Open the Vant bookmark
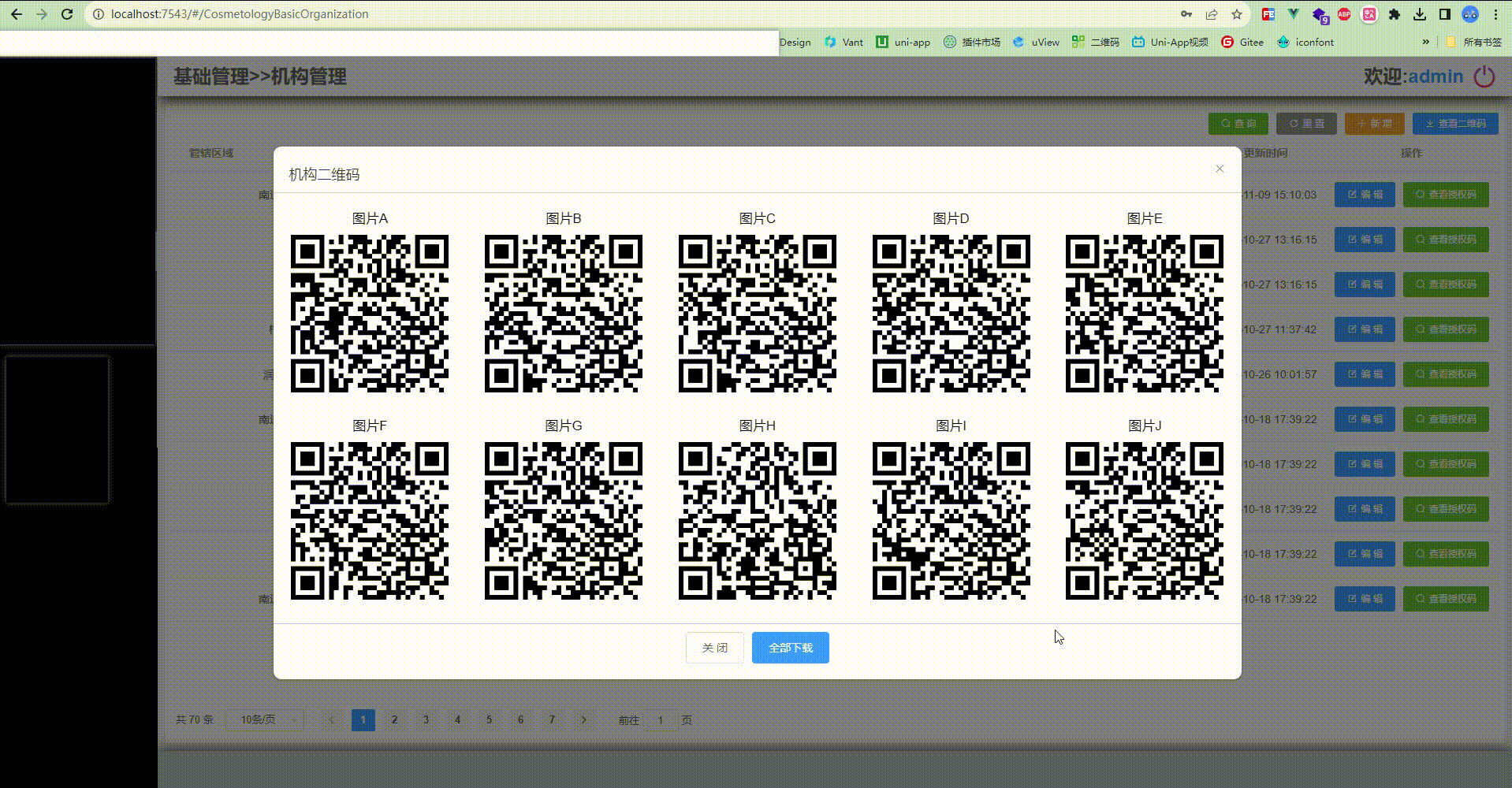1512x788 pixels. (x=844, y=42)
